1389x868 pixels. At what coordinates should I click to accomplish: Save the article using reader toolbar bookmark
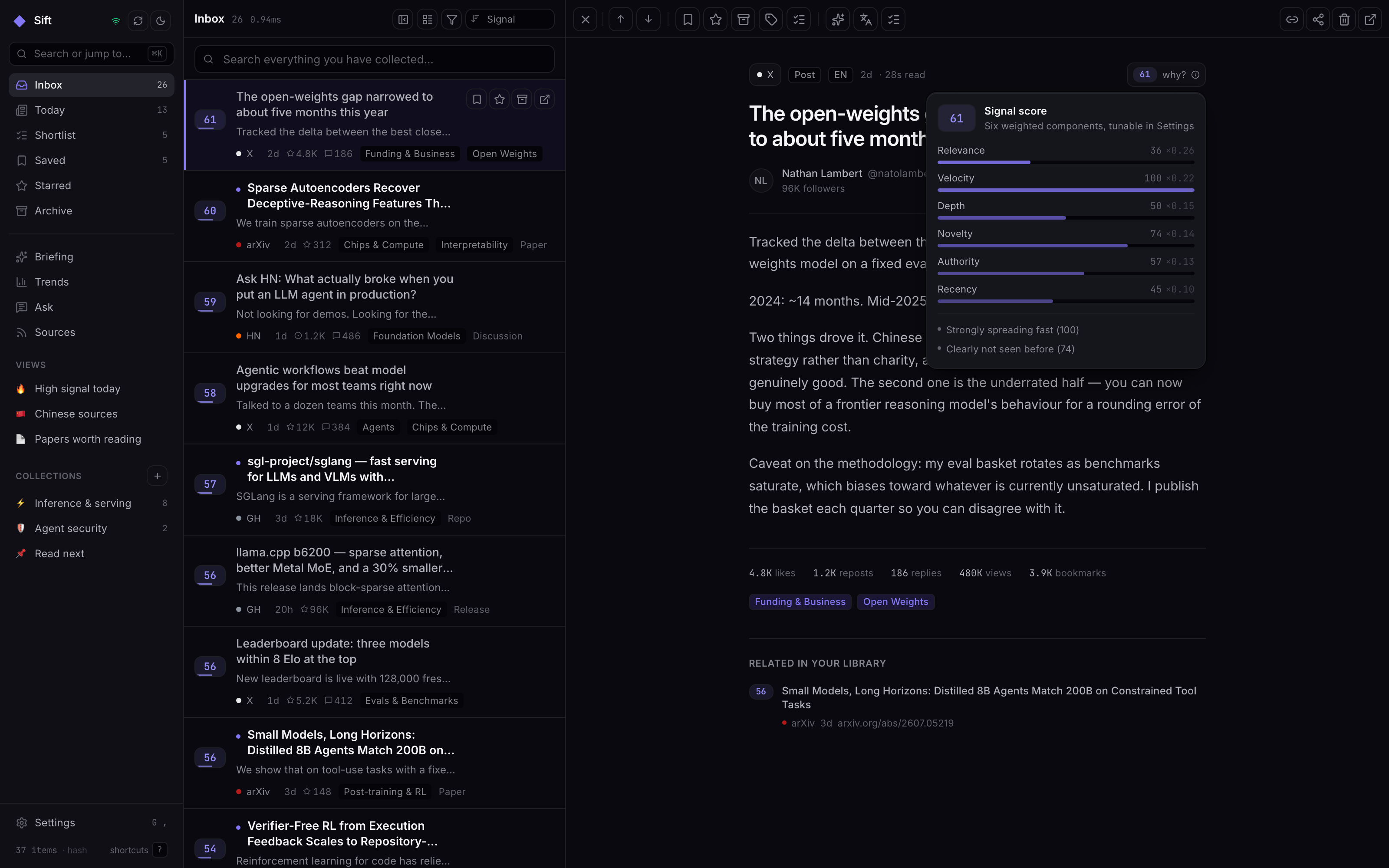tap(688, 20)
